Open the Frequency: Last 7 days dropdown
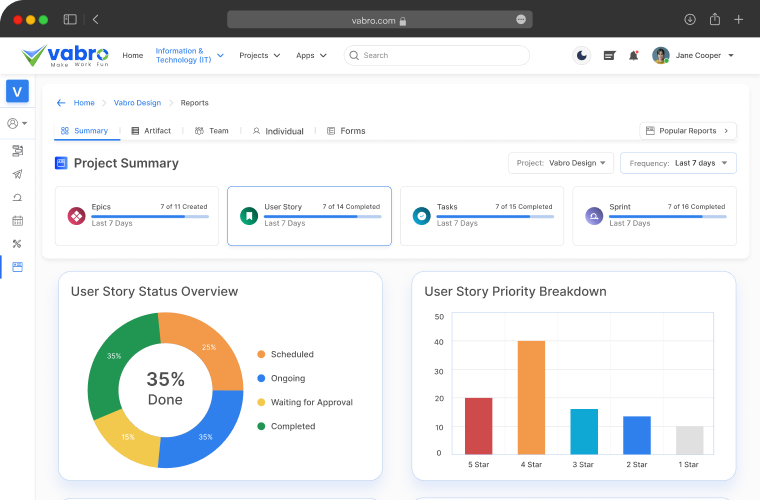 point(678,163)
